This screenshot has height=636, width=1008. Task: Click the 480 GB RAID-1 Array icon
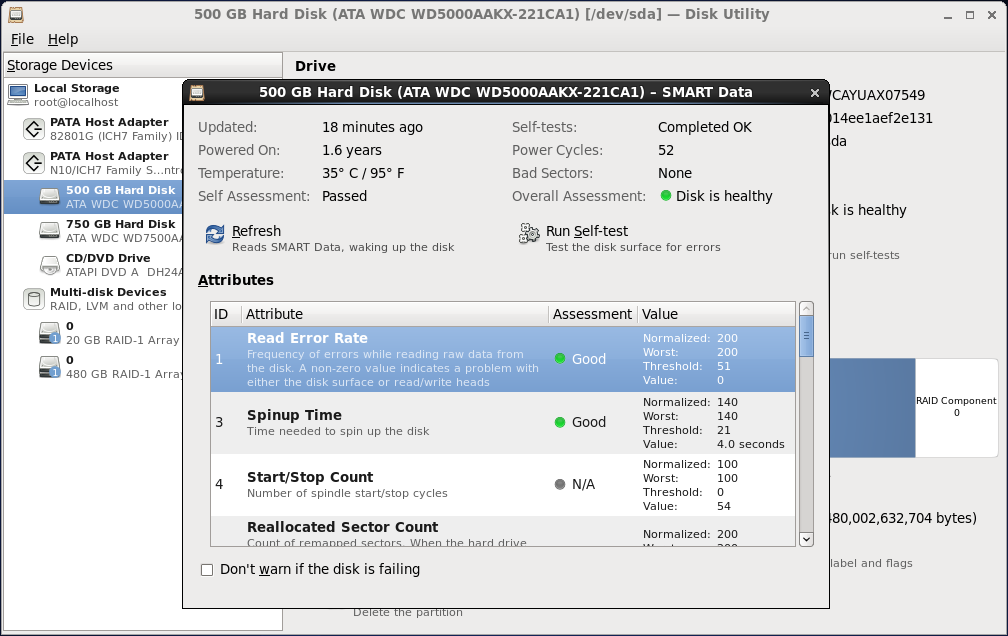point(50,367)
